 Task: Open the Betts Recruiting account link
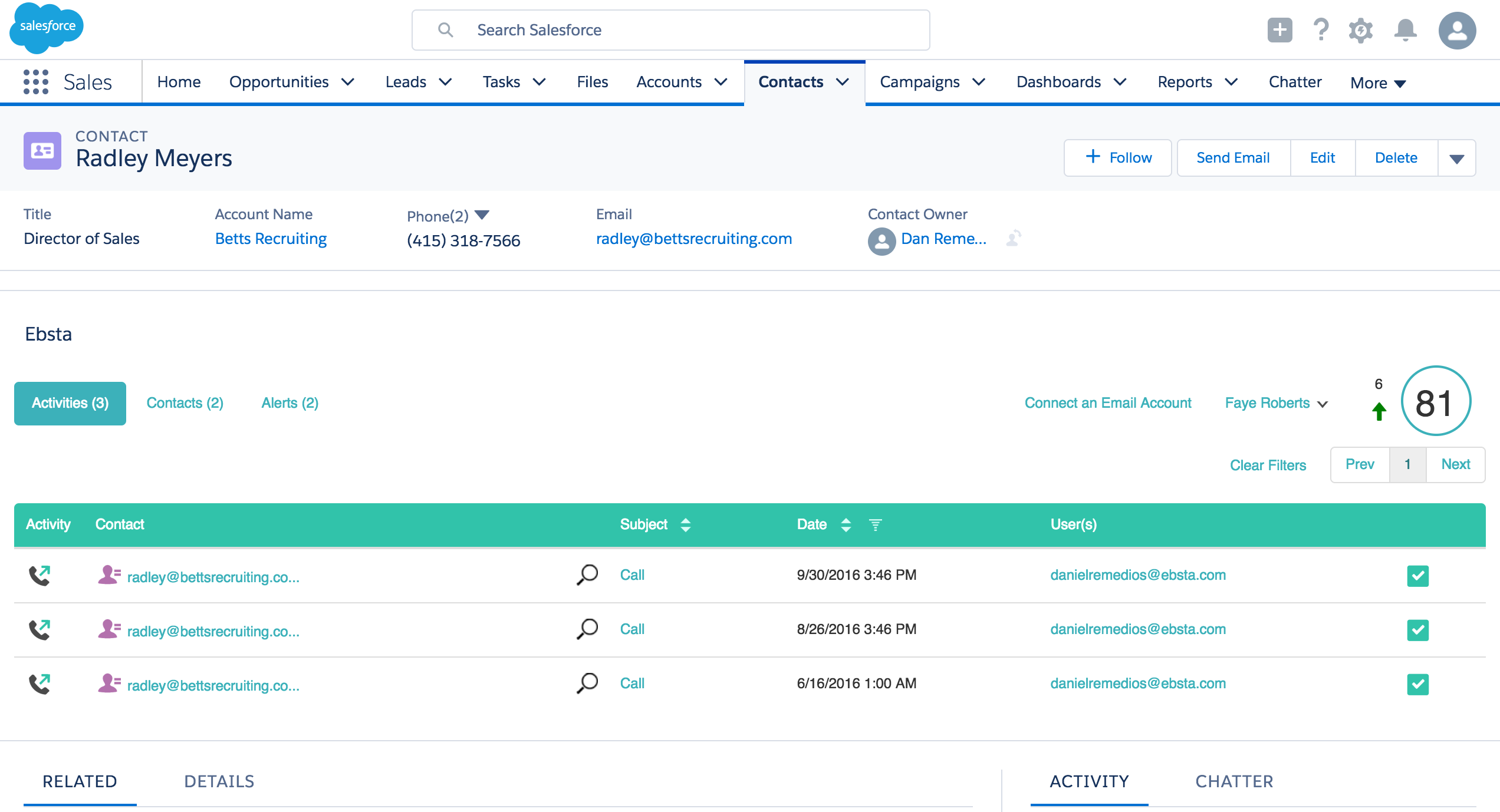[x=271, y=239]
